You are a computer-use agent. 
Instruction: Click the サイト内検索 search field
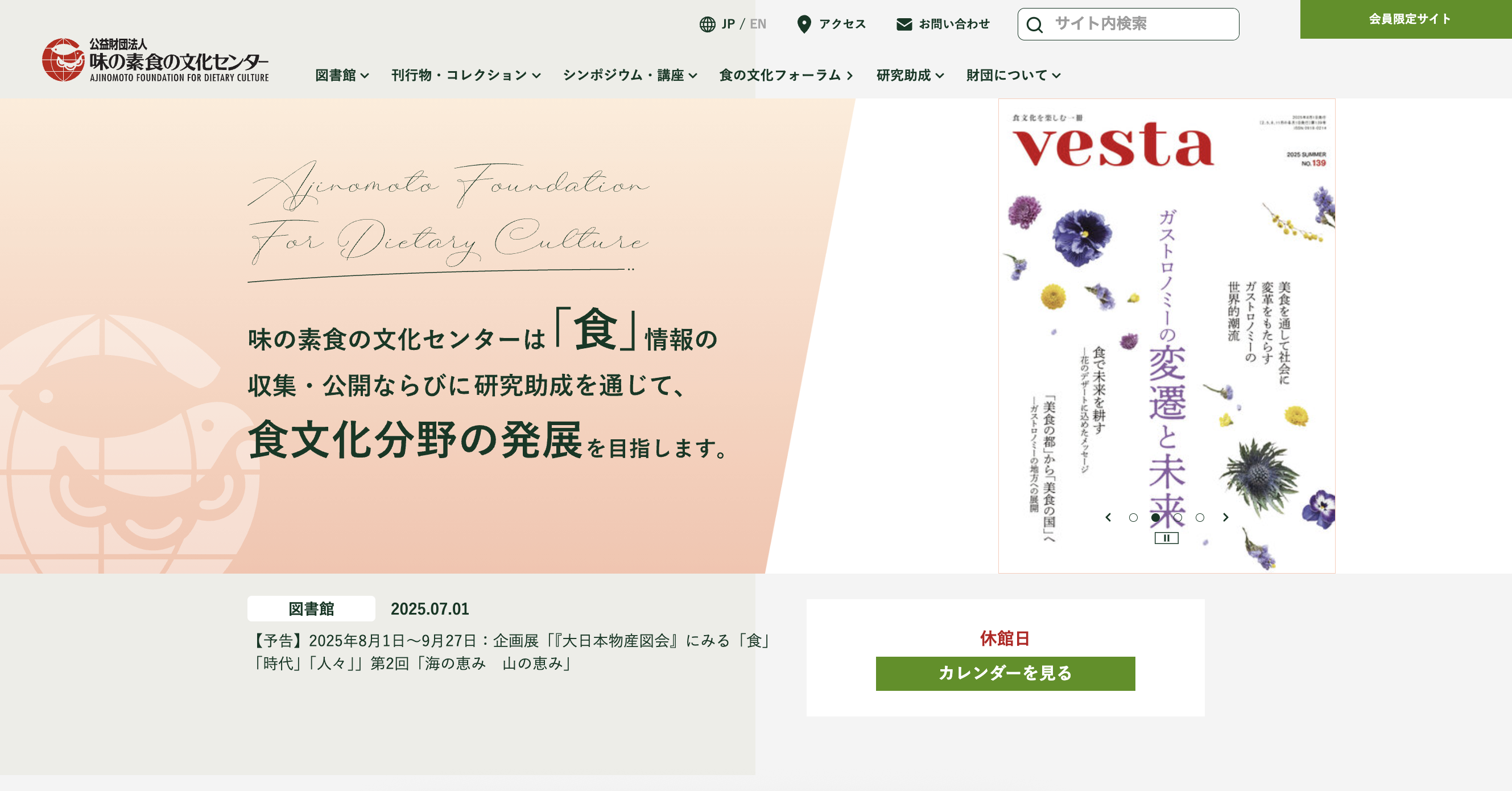coord(1128,24)
